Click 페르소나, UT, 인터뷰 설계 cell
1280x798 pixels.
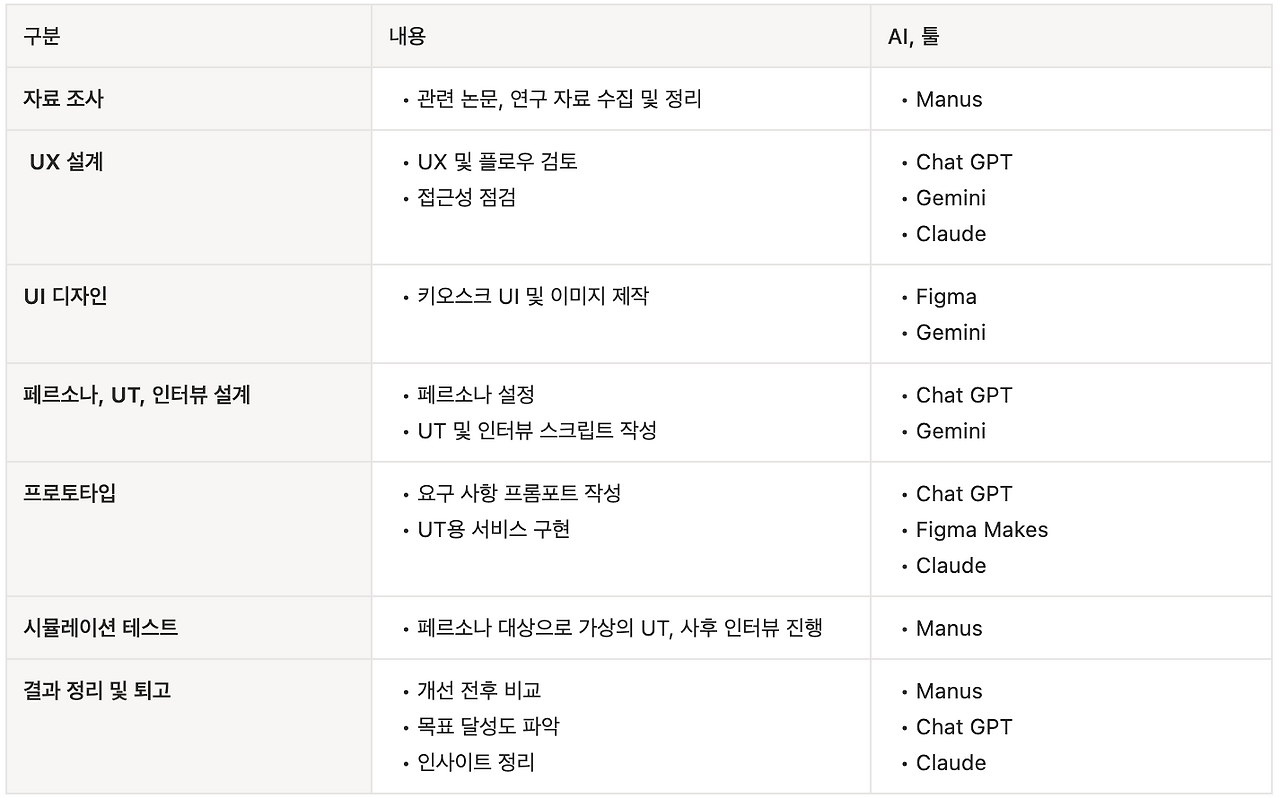click(137, 395)
